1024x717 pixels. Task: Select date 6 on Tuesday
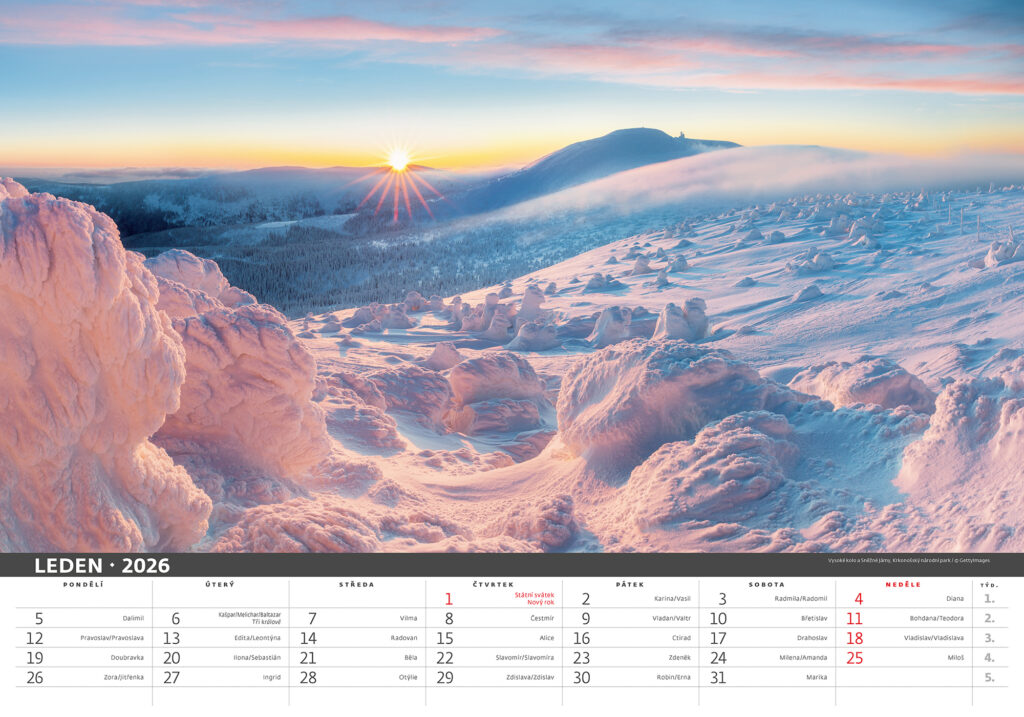(x=175, y=619)
